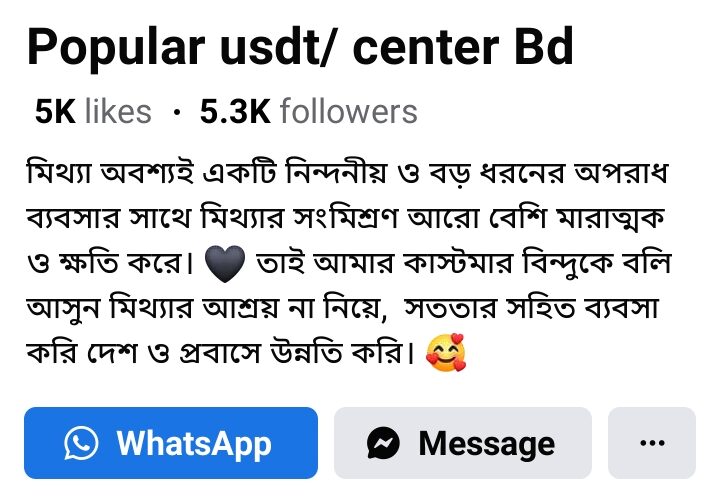Click the WhatsApp logo icon

81,443
